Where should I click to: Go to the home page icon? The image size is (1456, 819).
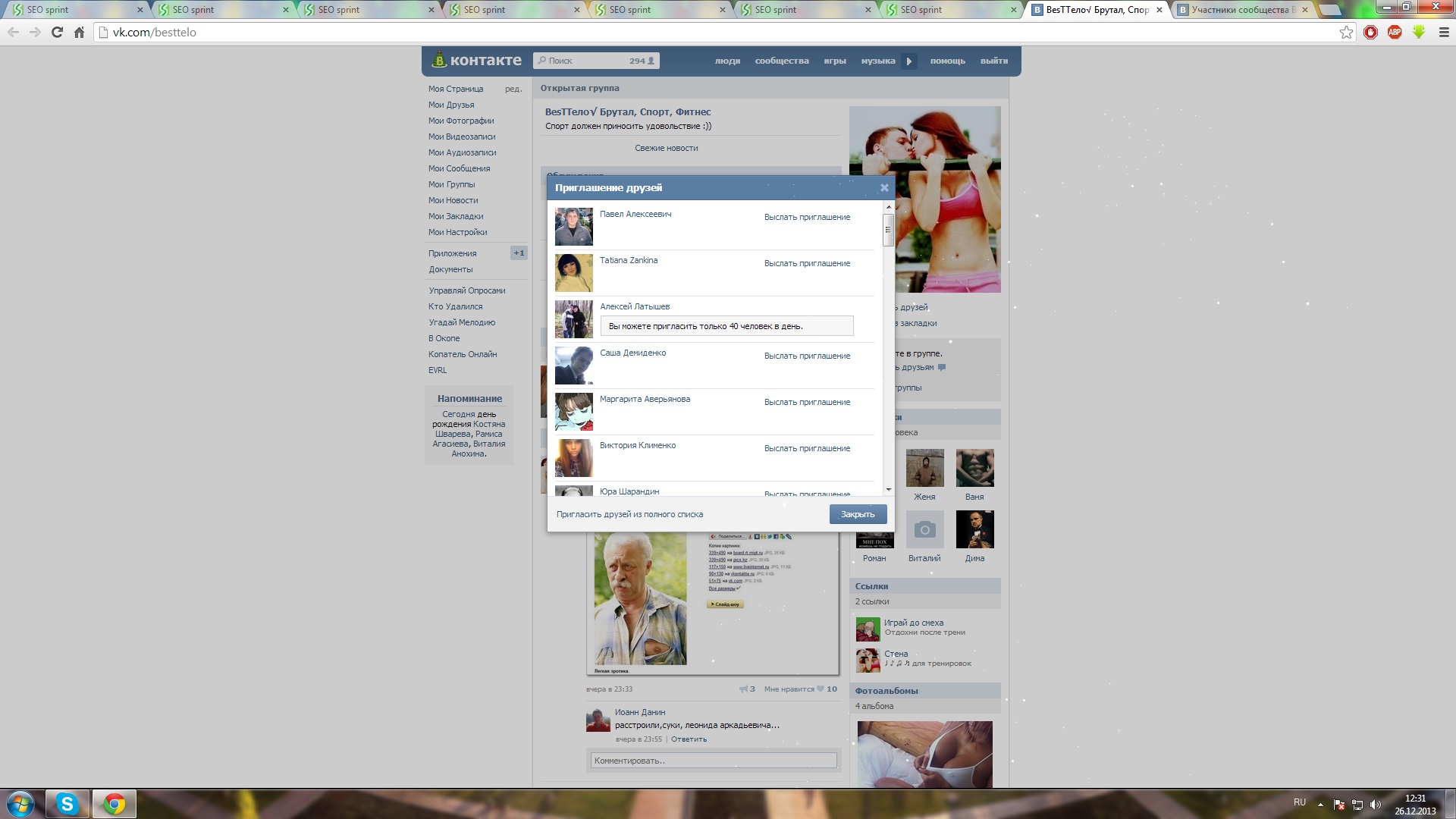coord(79,33)
